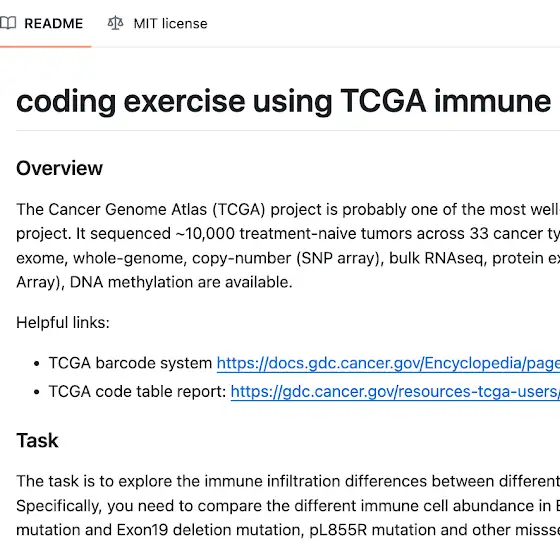
Task: Click the README book icon
Action: click(8, 23)
